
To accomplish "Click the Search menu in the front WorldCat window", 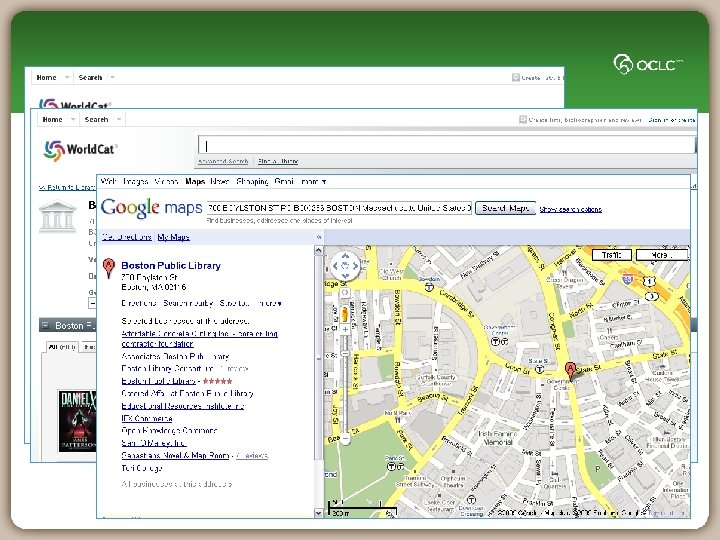I will click(96, 119).
